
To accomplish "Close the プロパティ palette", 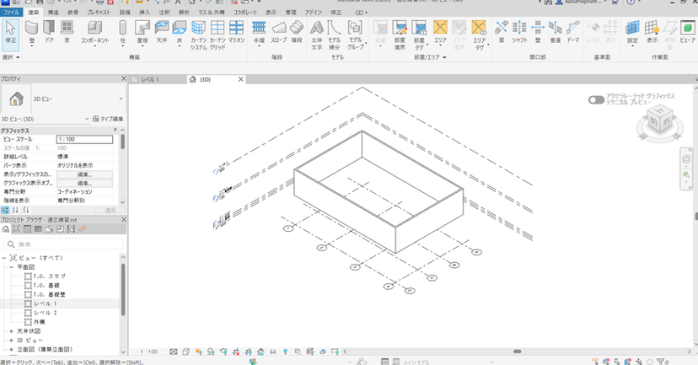I will 124,78.
